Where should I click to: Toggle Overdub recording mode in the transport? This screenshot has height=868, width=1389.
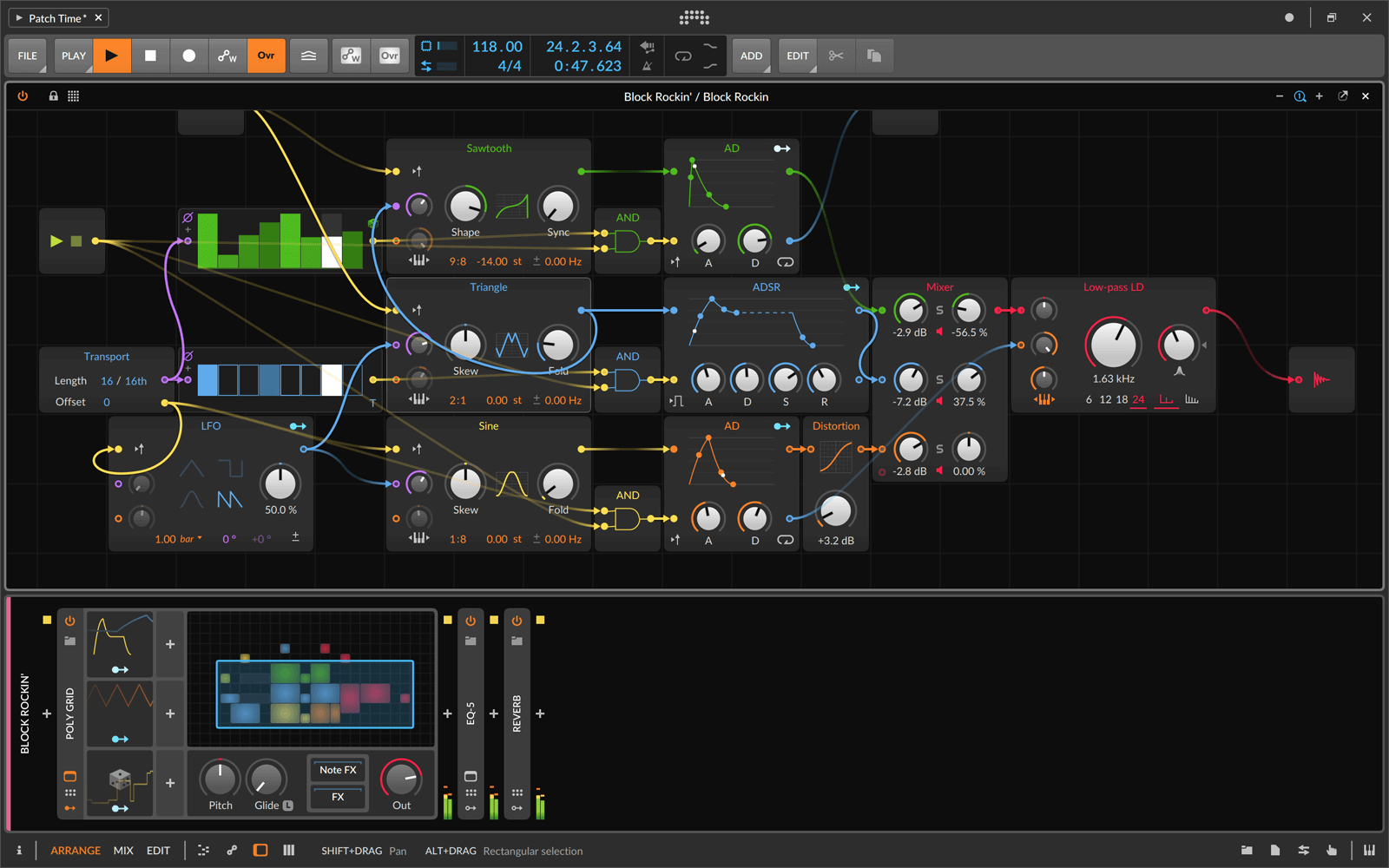(x=267, y=56)
